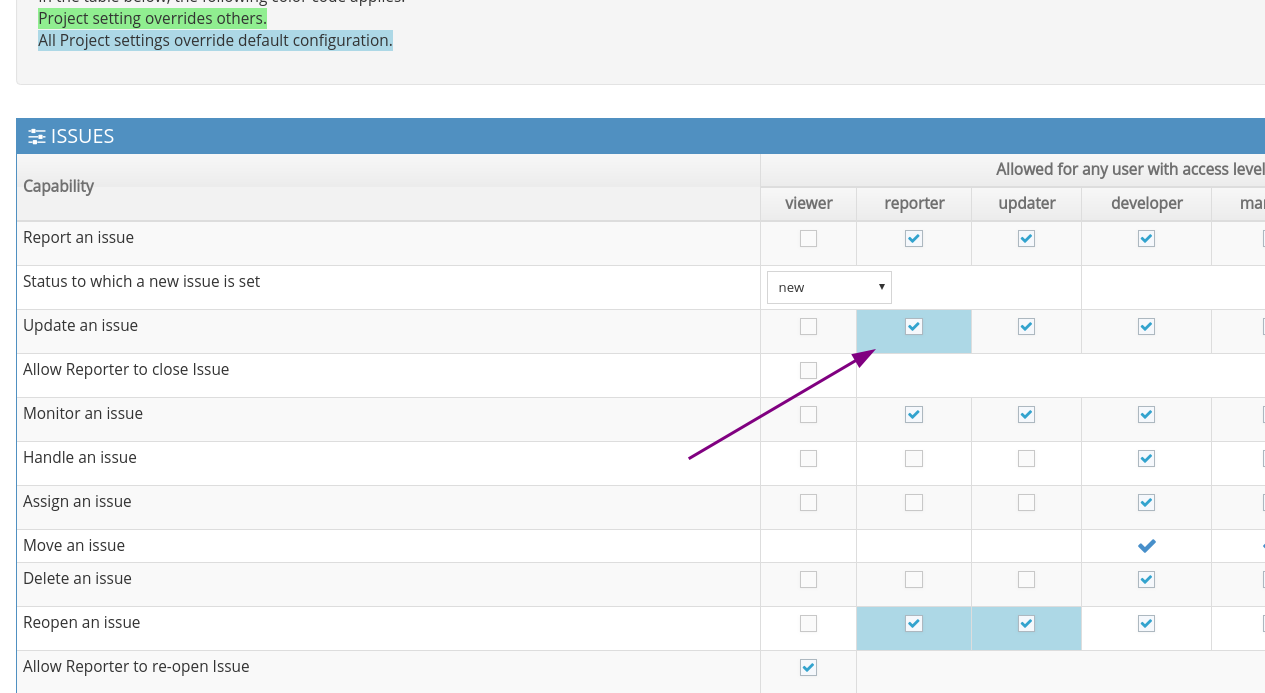
Task: Click the developer column header
Action: pos(1146,203)
